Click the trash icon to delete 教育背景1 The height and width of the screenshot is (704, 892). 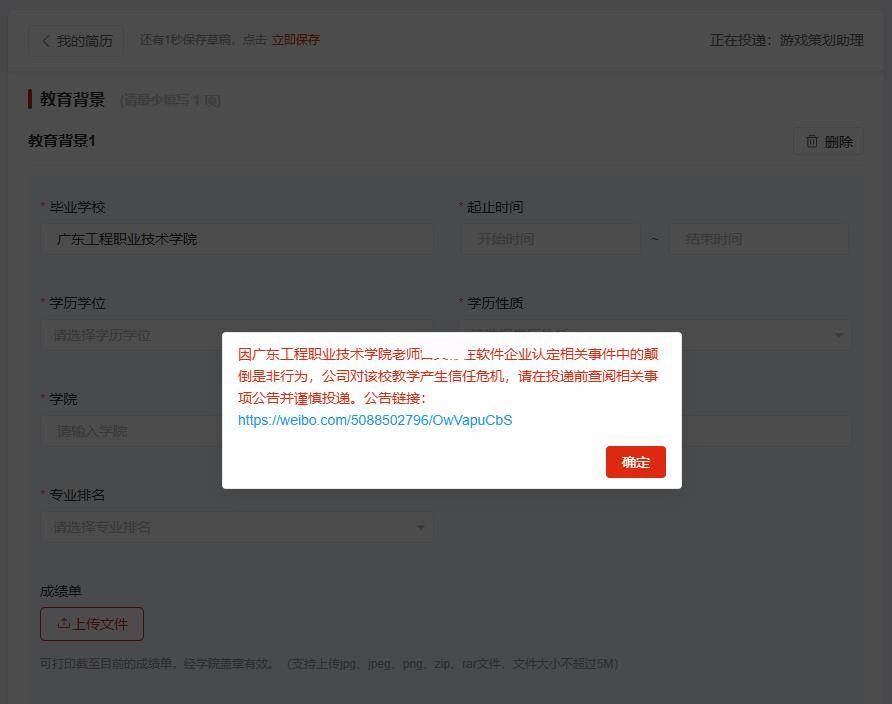tap(813, 141)
